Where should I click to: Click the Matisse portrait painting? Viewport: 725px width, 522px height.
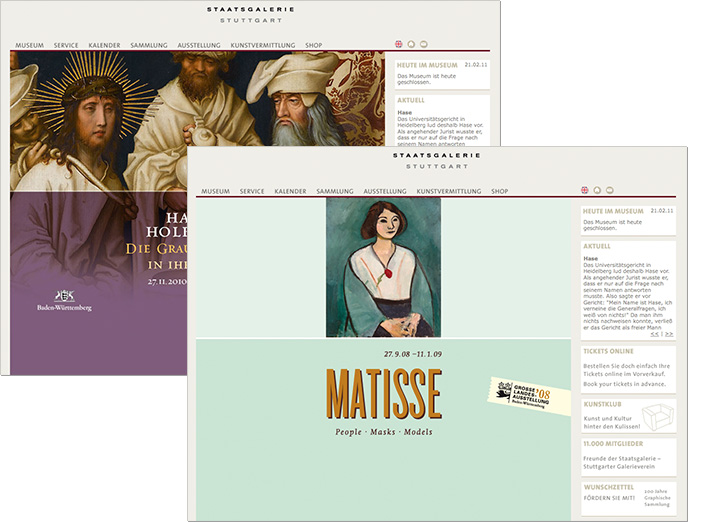(383, 267)
